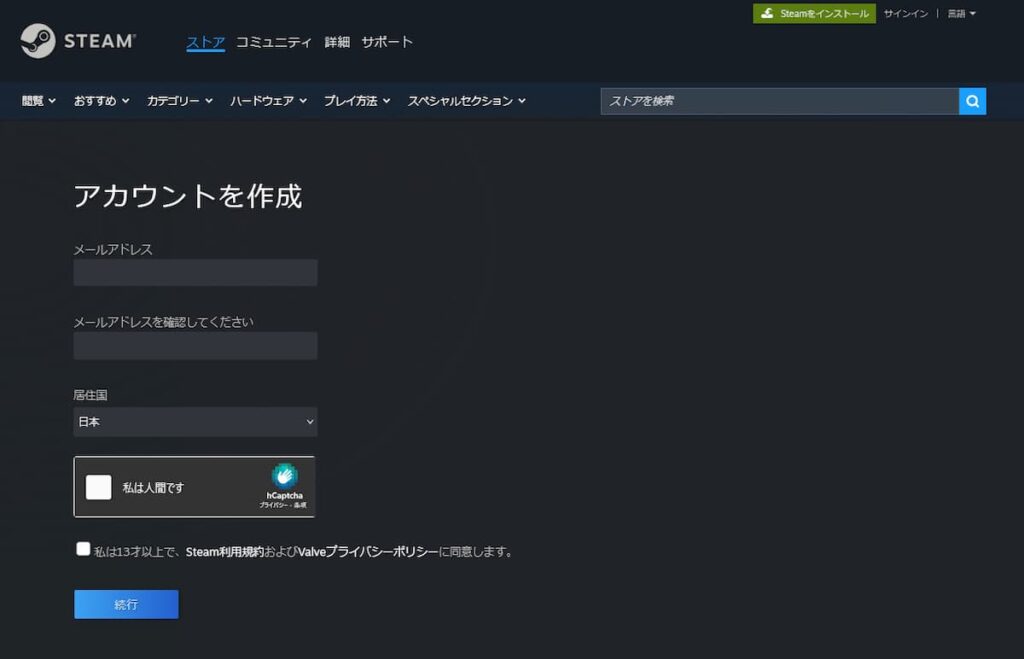Open the language dropdown at top right
Viewport: 1024px width, 659px height.
[x=961, y=13]
